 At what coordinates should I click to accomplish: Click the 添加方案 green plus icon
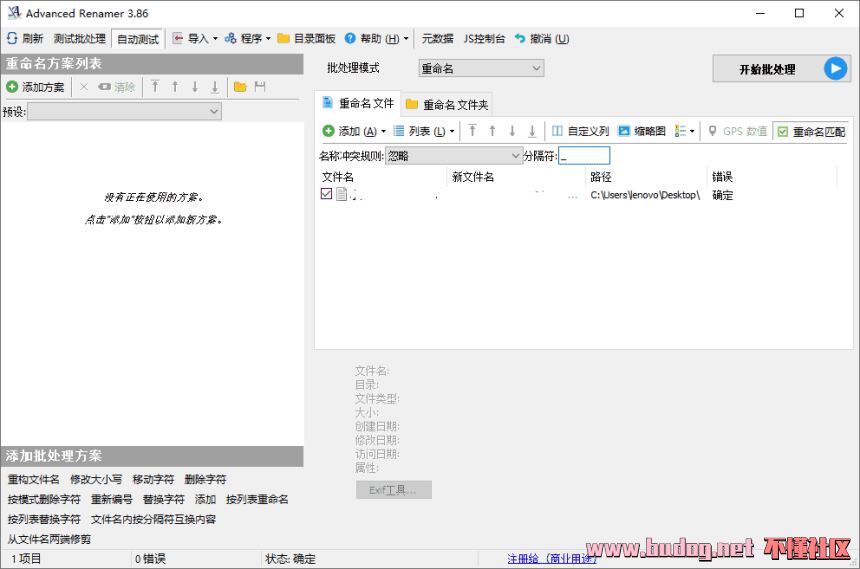click(x=12, y=87)
